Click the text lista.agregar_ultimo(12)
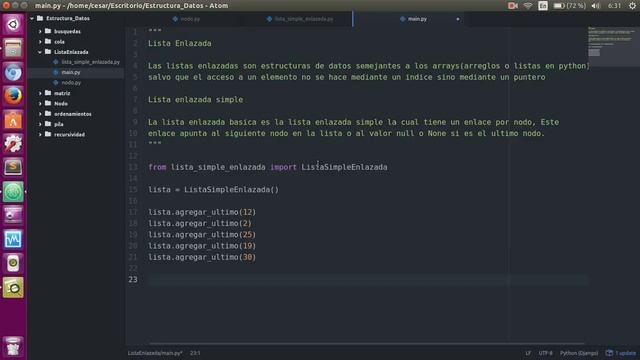Viewport: 640px width, 360px height. click(202, 212)
